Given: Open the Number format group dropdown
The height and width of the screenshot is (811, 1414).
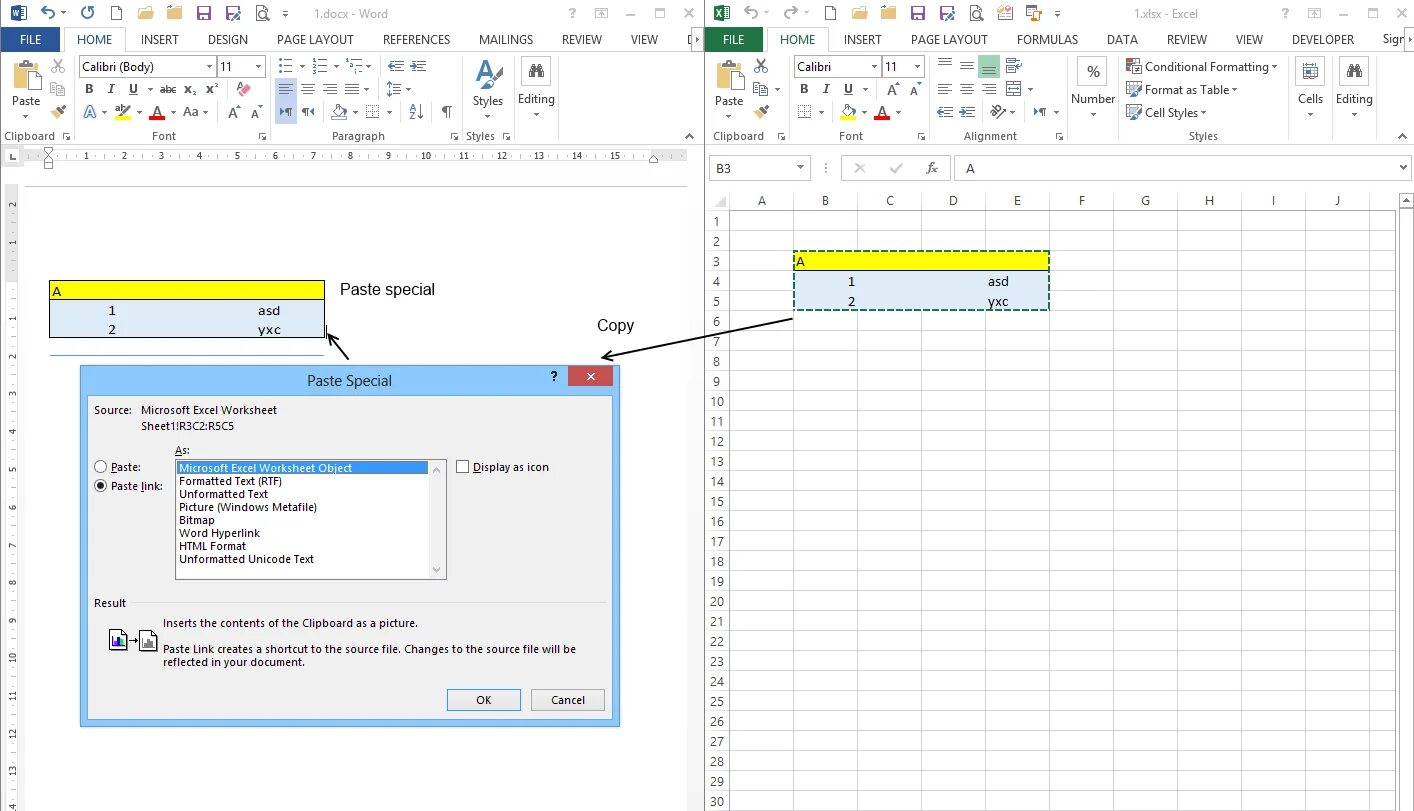Looking at the screenshot, I should coord(1093,88).
